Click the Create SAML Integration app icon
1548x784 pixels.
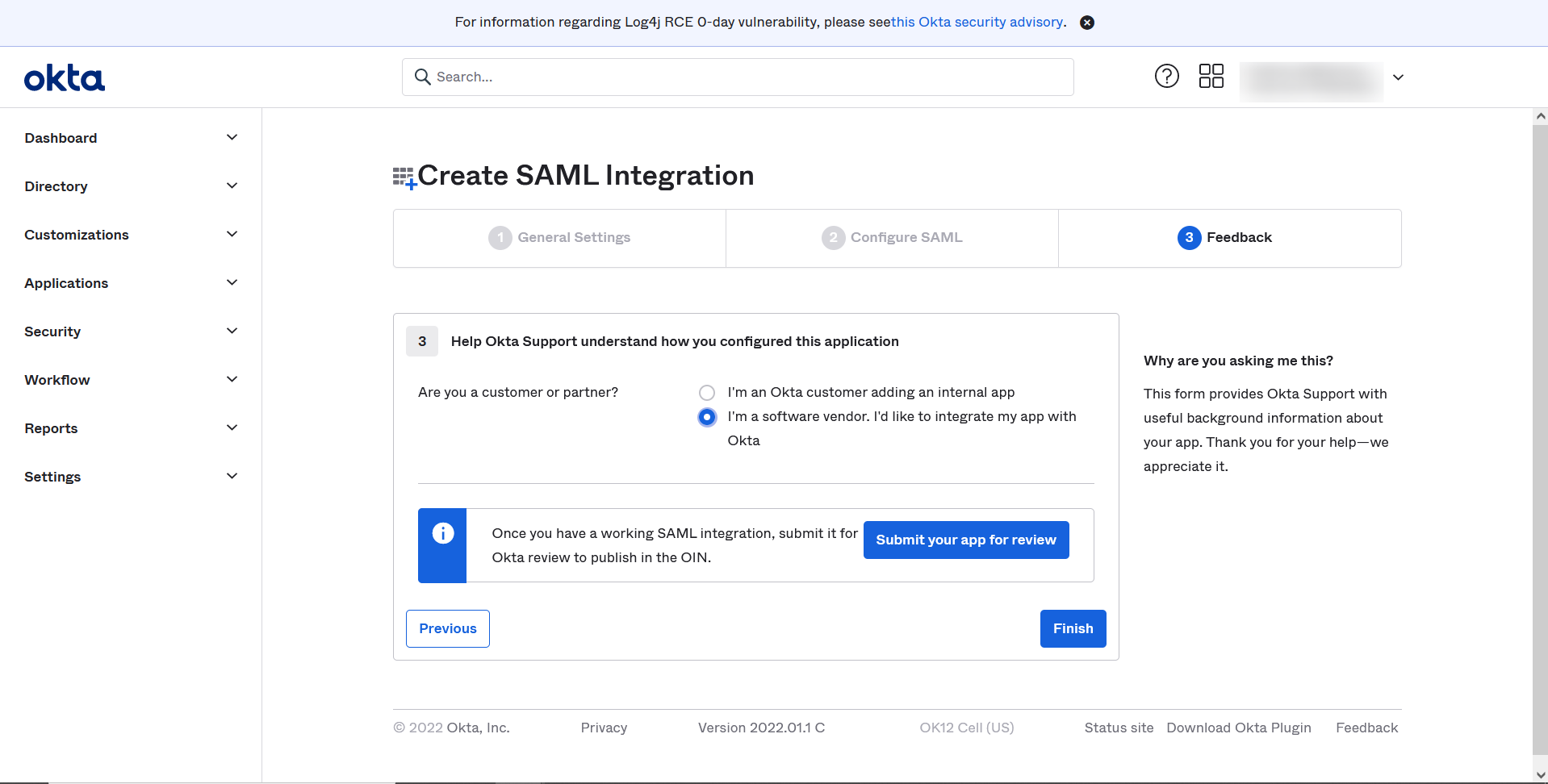pos(404,177)
